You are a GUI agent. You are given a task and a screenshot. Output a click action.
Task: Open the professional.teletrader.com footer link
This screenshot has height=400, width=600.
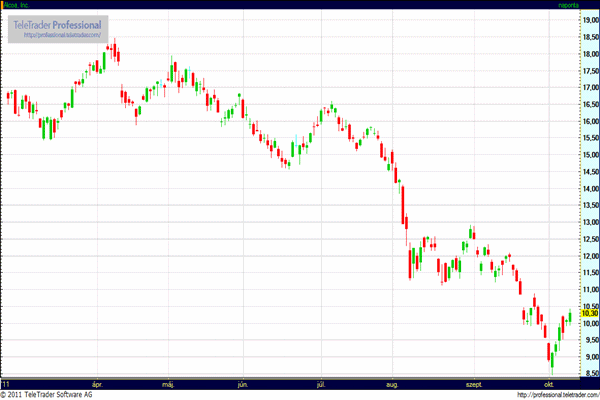point(556,394)
